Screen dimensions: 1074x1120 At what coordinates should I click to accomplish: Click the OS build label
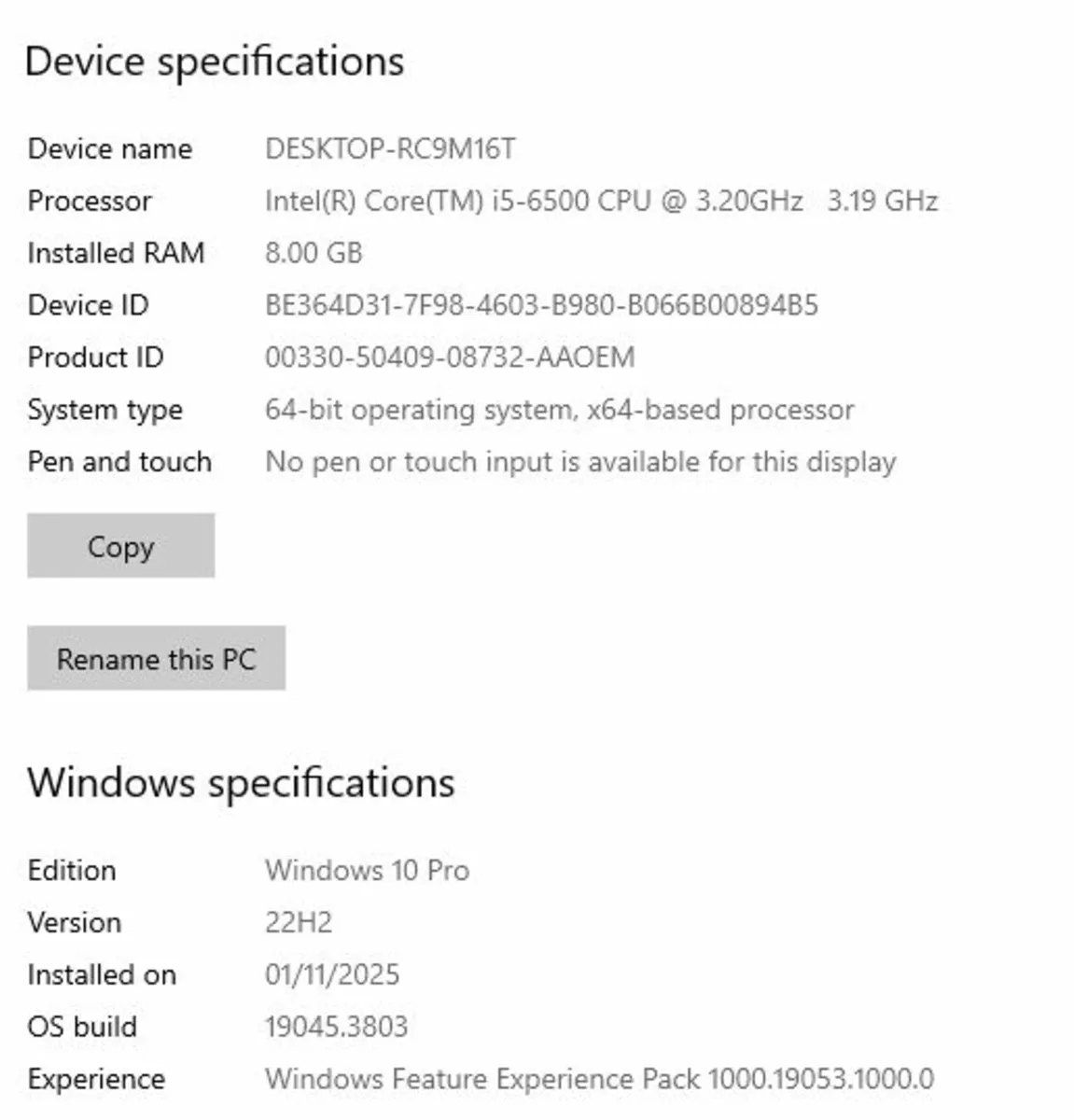pyautogui.click(x=82, y=1026)
